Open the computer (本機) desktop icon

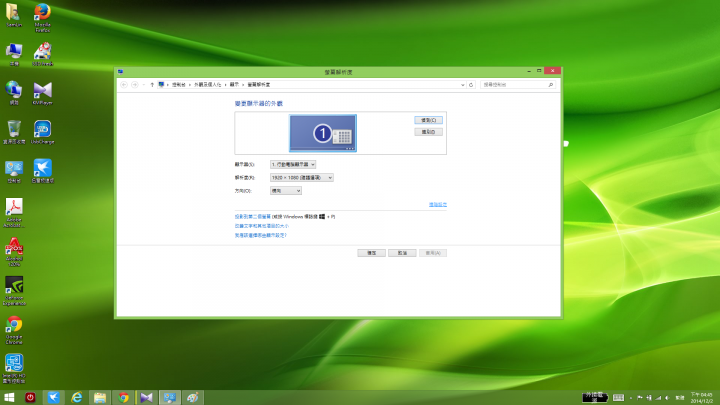point(14,54)
